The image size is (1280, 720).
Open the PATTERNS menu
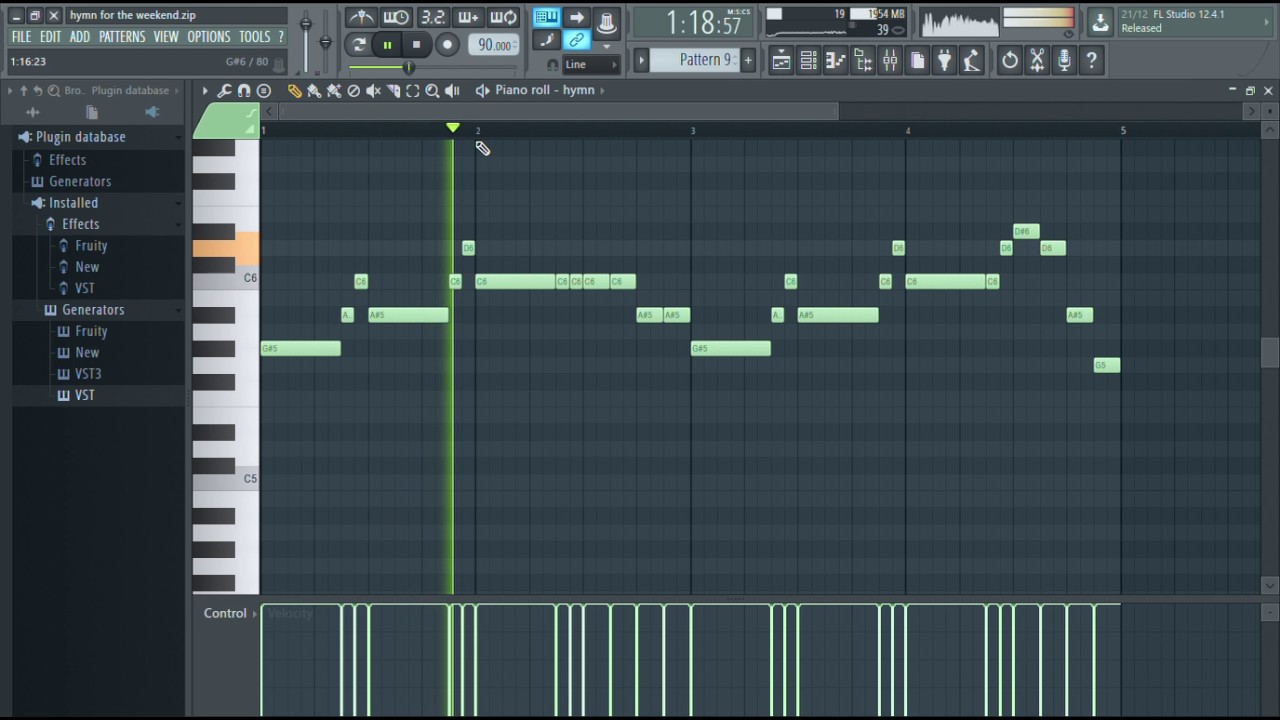(x=122, y=37)
